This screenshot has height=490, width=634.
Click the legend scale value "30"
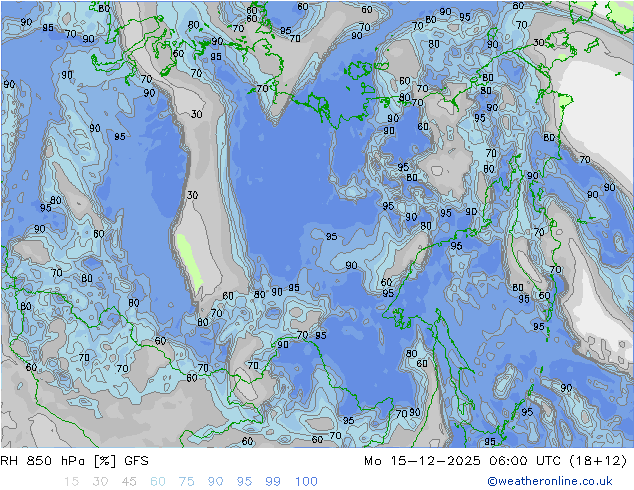pos(100,482)
